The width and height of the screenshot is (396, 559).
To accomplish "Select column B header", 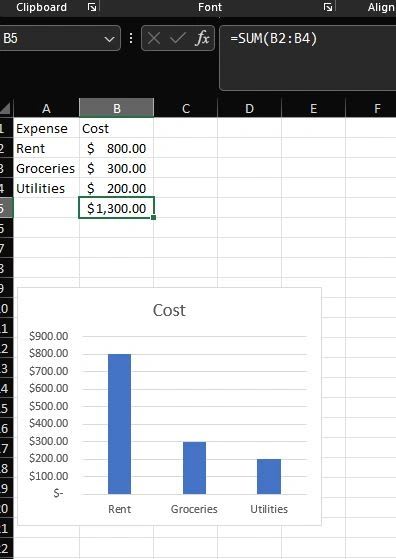I will [117, 108].
